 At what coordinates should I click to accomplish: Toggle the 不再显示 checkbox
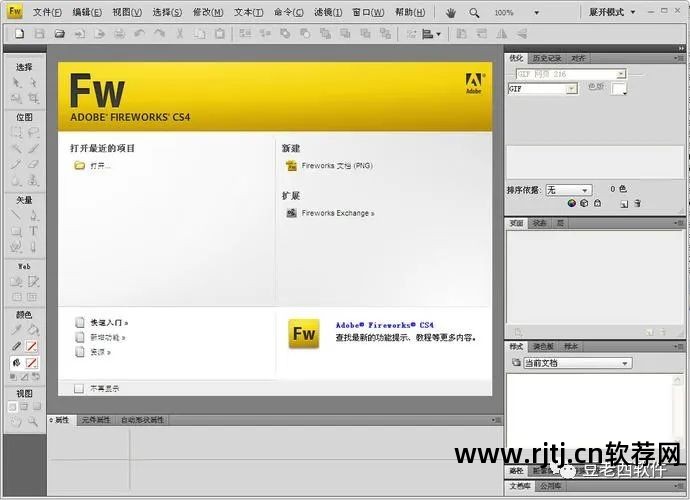point(79,388)
